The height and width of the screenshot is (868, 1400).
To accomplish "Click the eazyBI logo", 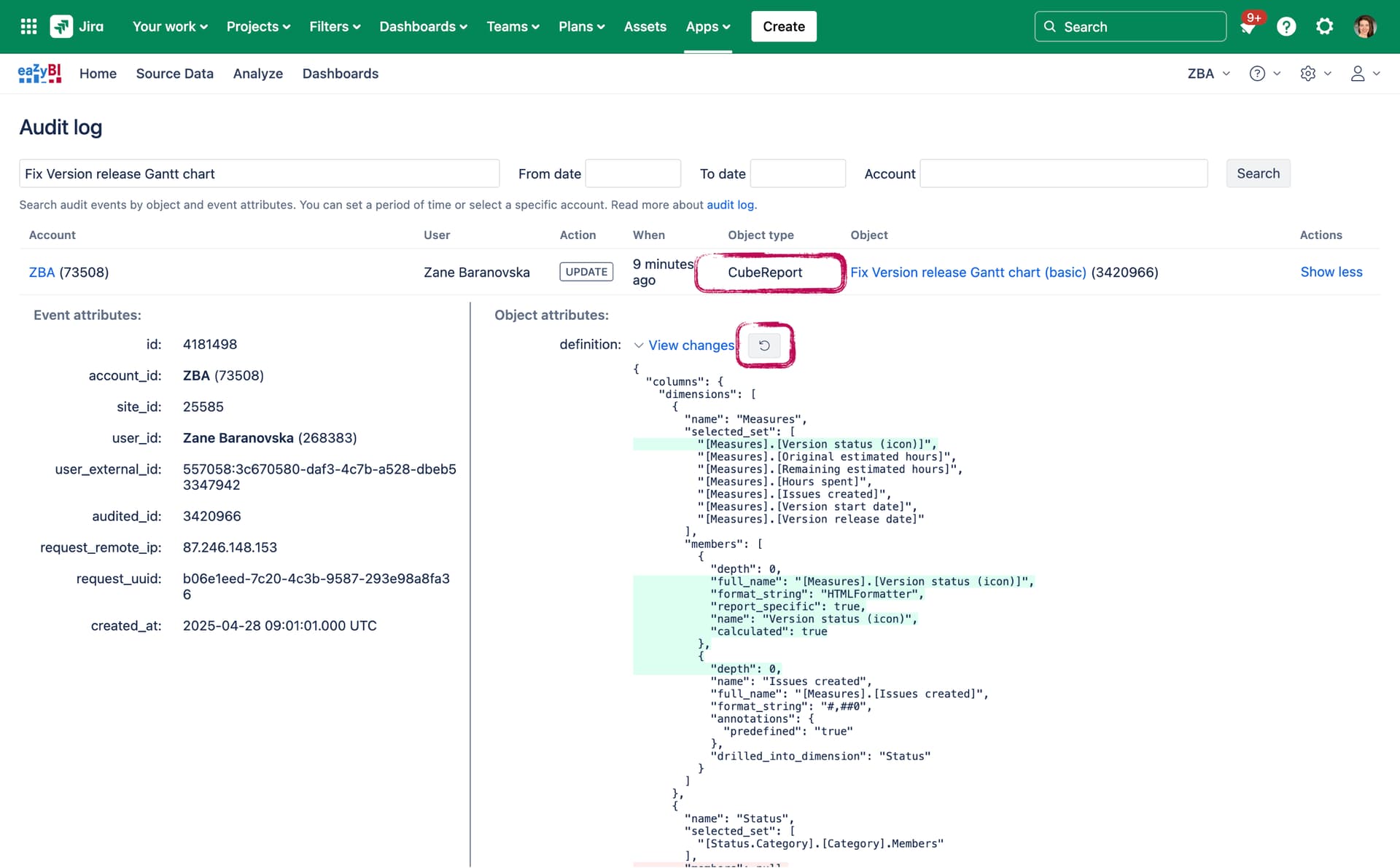I will coord(39,74).
